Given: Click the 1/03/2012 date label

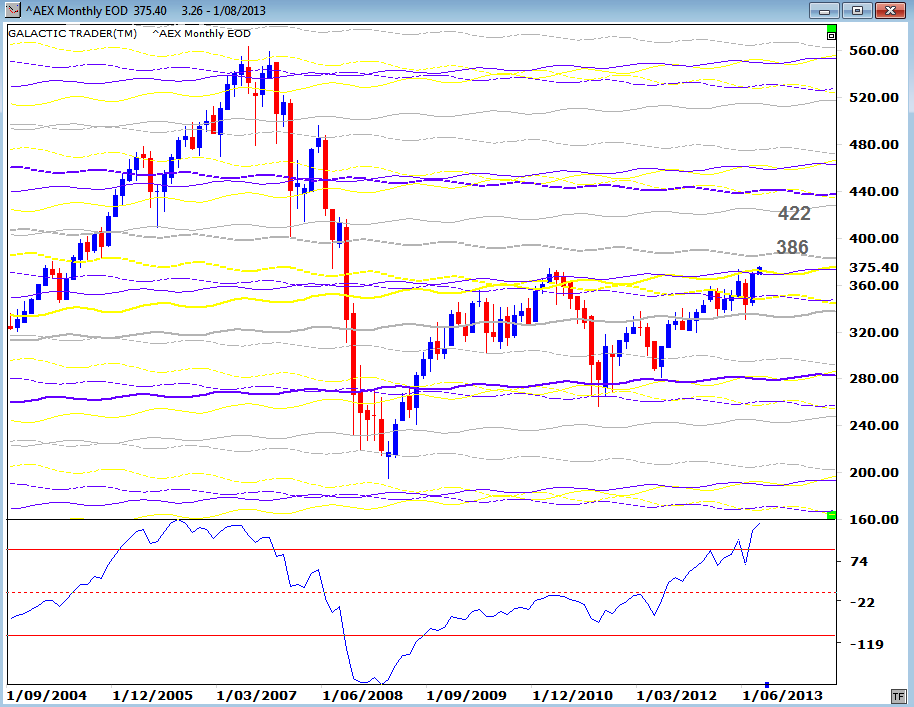Looking at the screenshot, I should coord(676,695).
